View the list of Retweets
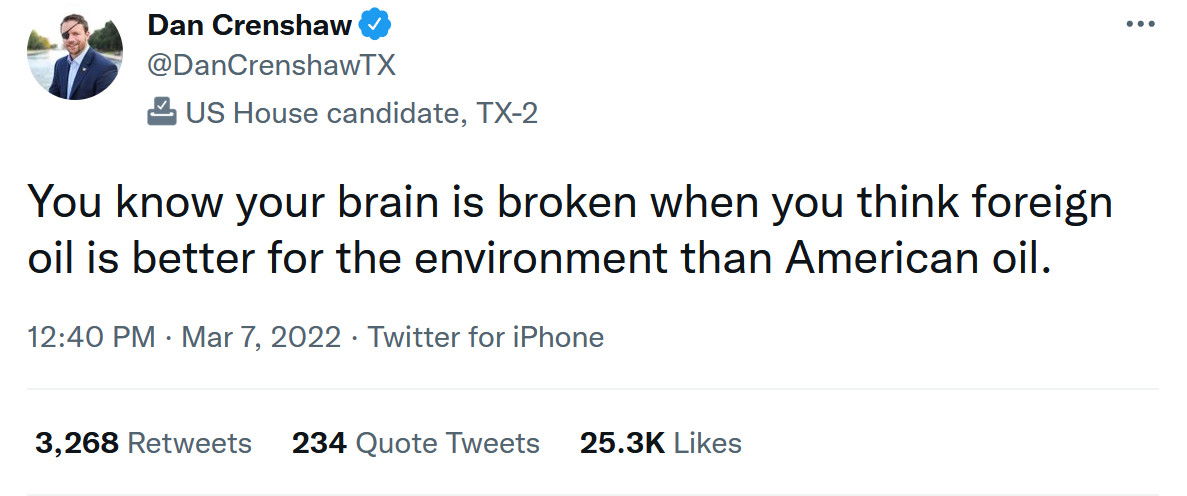Screen dimensions: 1187x496 point(189,443)
